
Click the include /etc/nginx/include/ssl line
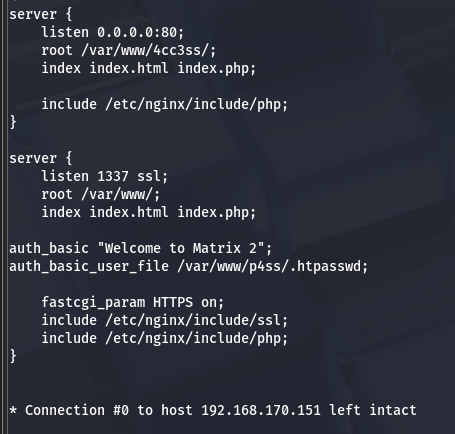165,321
